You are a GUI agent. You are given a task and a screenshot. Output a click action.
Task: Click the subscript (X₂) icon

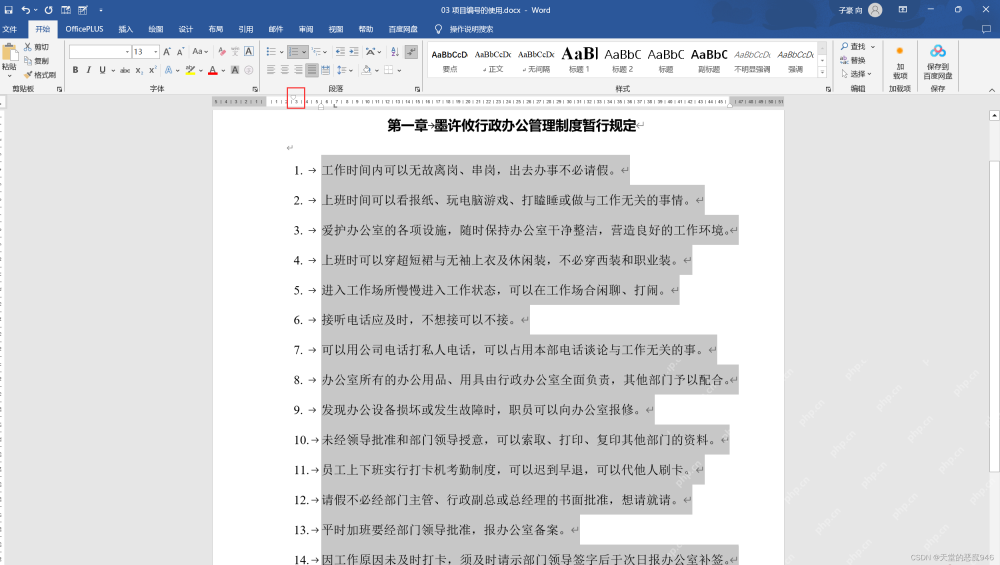pyautogui.click(x=139, y=70)
